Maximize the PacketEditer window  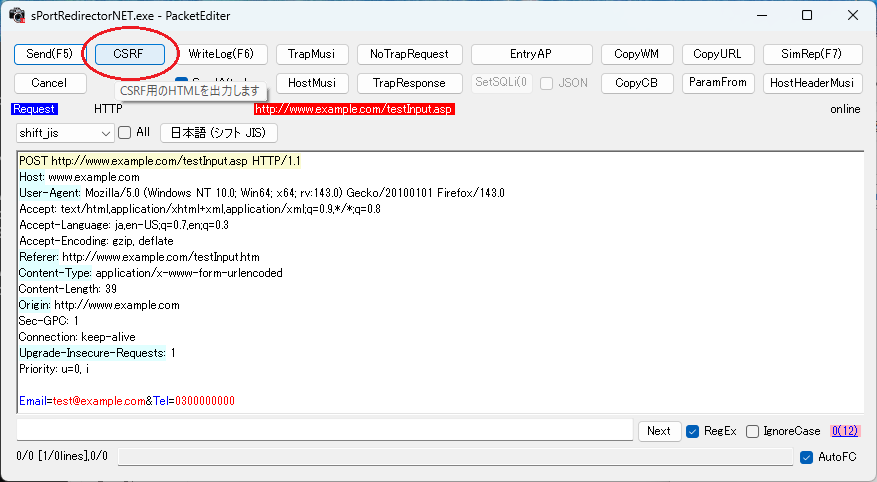click(807, 15)
